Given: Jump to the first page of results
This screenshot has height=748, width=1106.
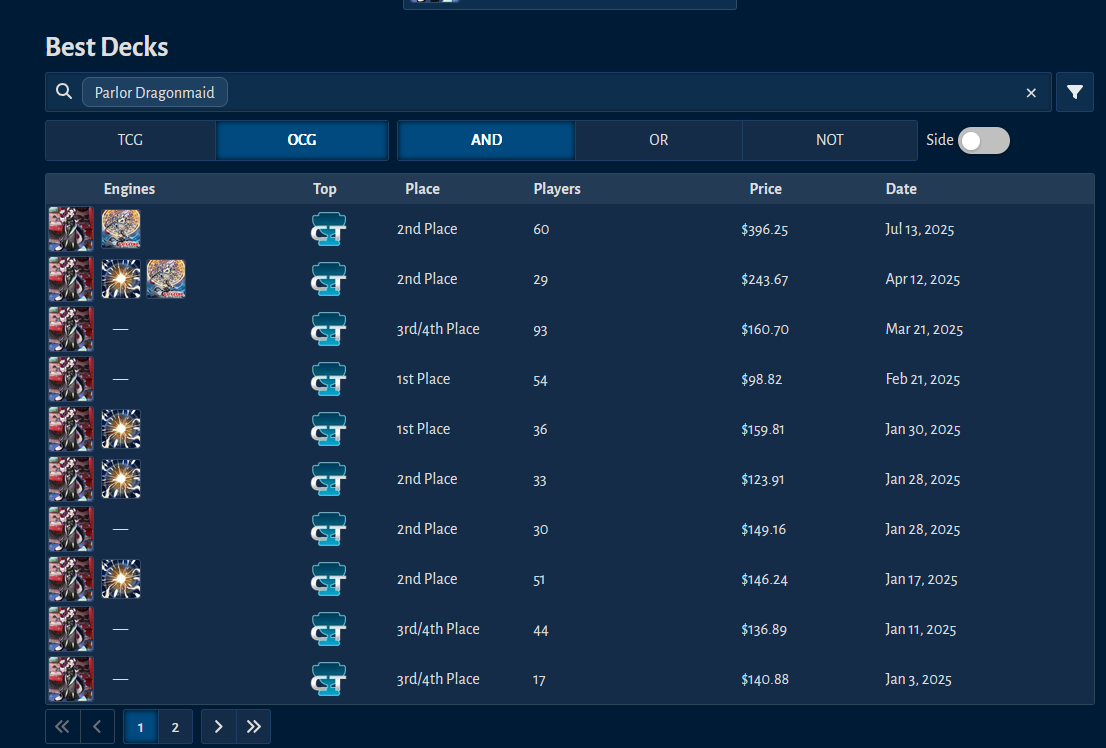Looking at the screenshot, I should (63, 726).
